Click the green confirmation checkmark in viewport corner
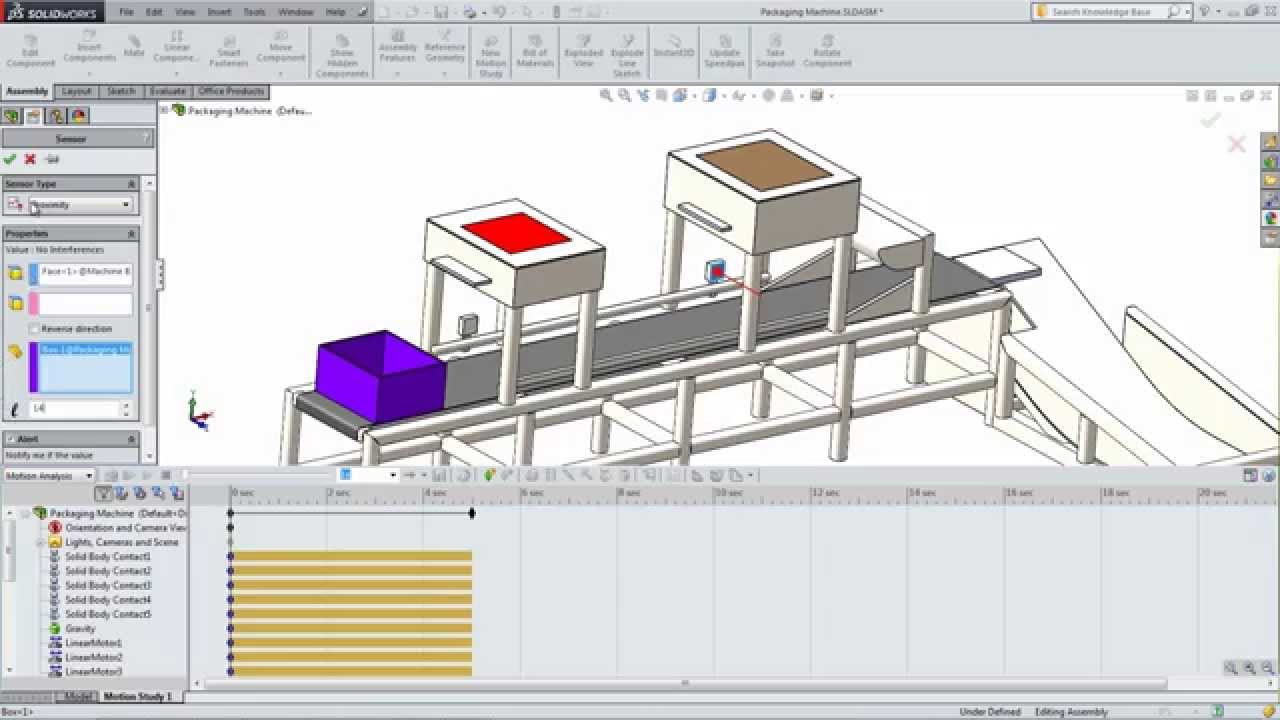The width and height of the screenshot is (1280, 720). [x=1210, y=120]
